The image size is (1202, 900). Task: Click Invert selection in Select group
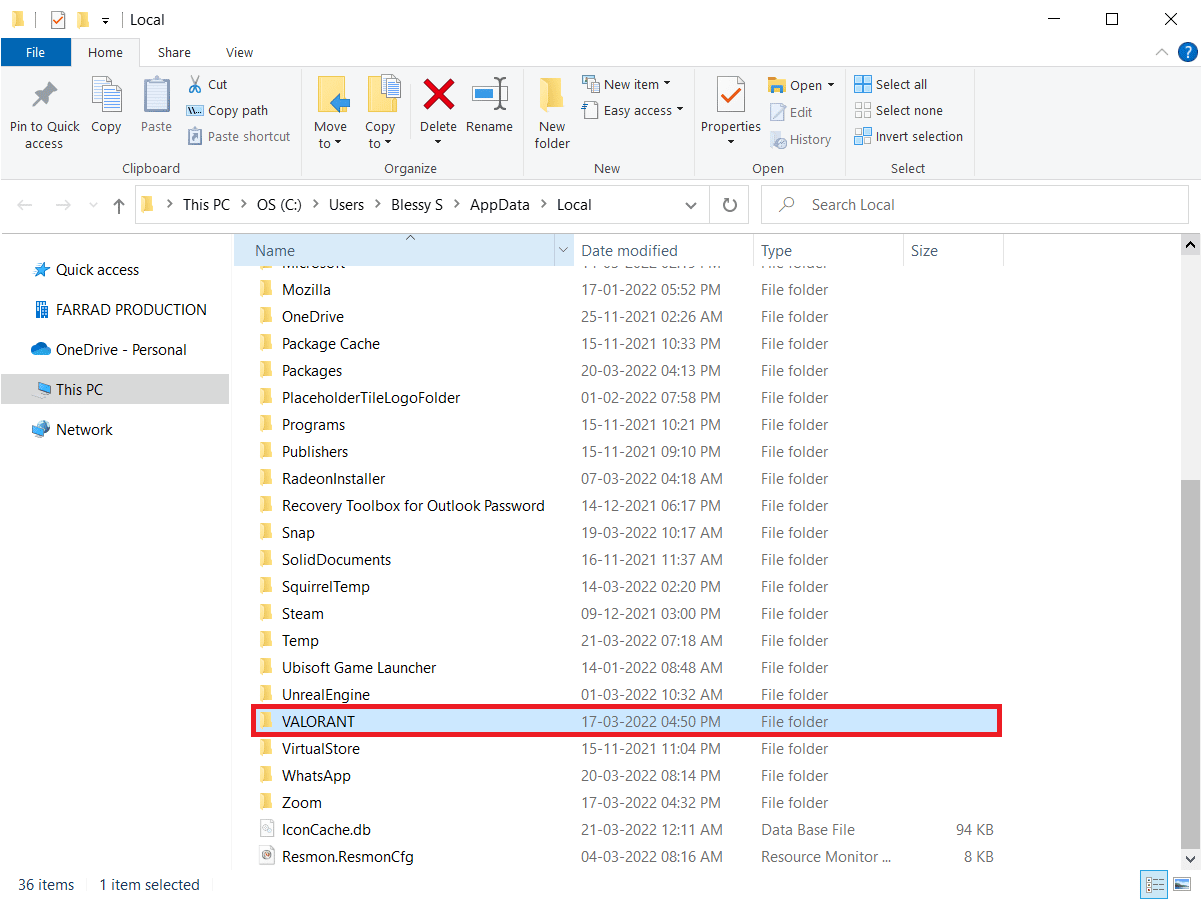[909, 137]
